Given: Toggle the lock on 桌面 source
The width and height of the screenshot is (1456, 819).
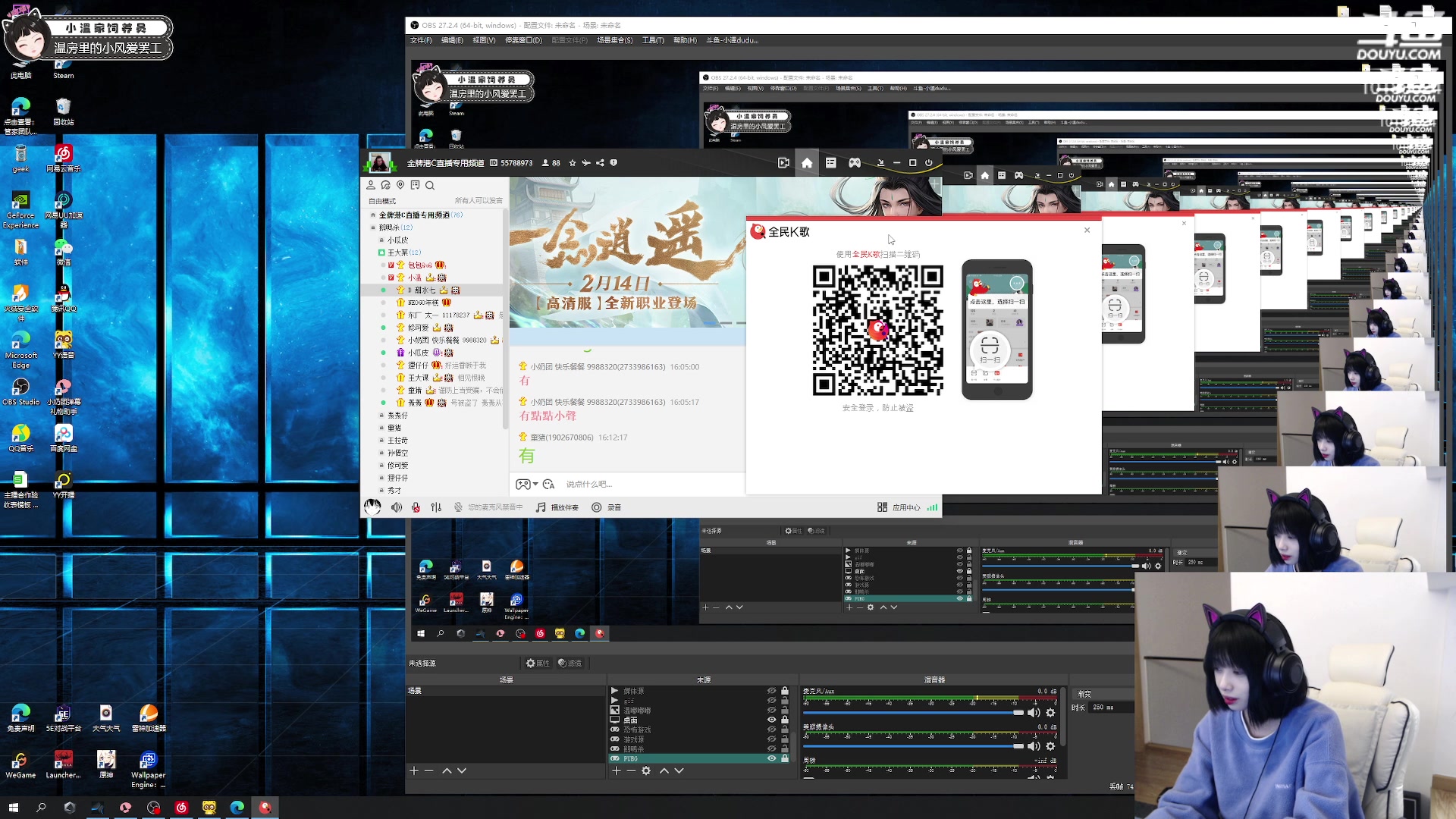Looking at the screenshot, I should [785, 720].
